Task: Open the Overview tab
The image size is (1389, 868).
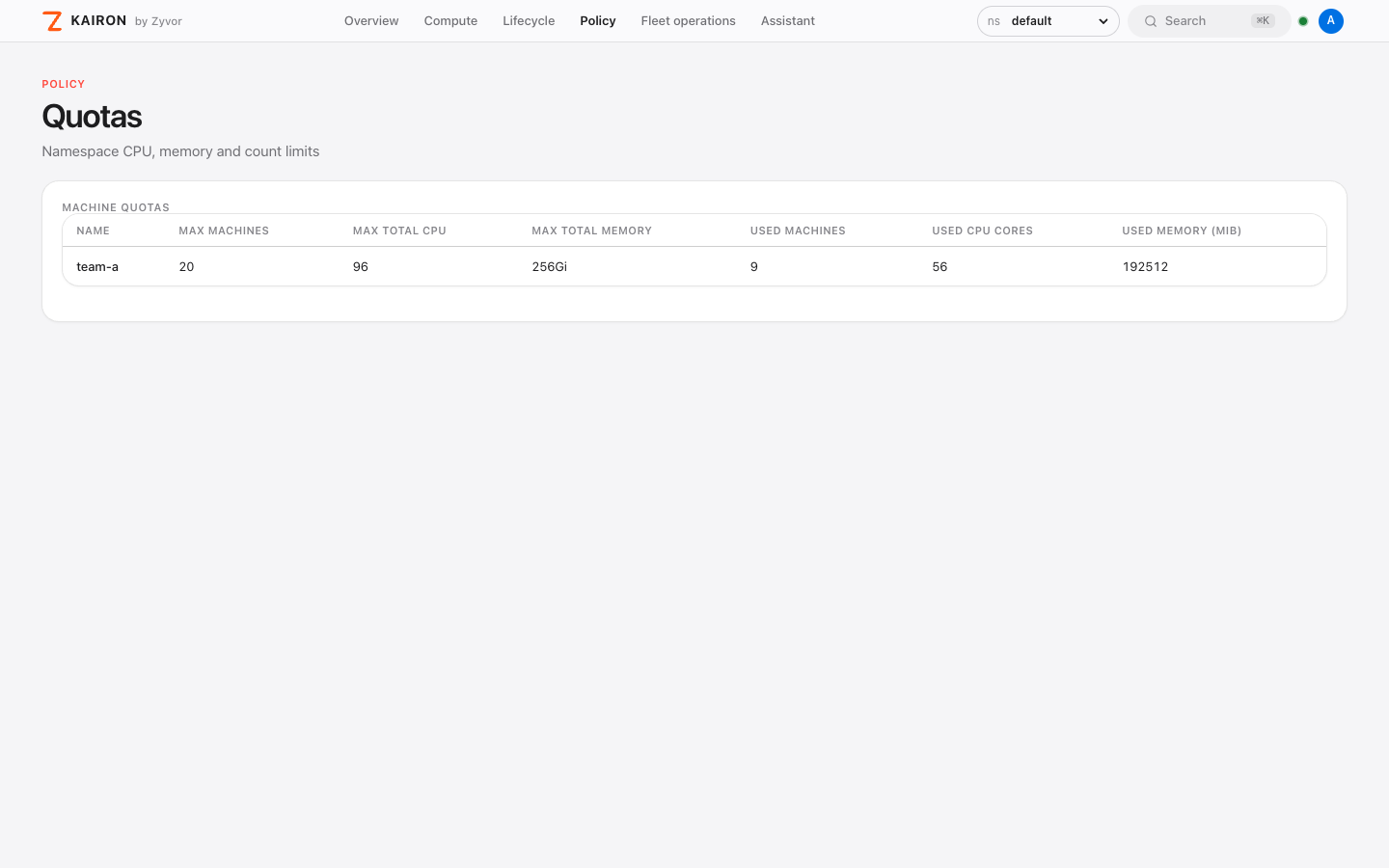Action: 371,21
